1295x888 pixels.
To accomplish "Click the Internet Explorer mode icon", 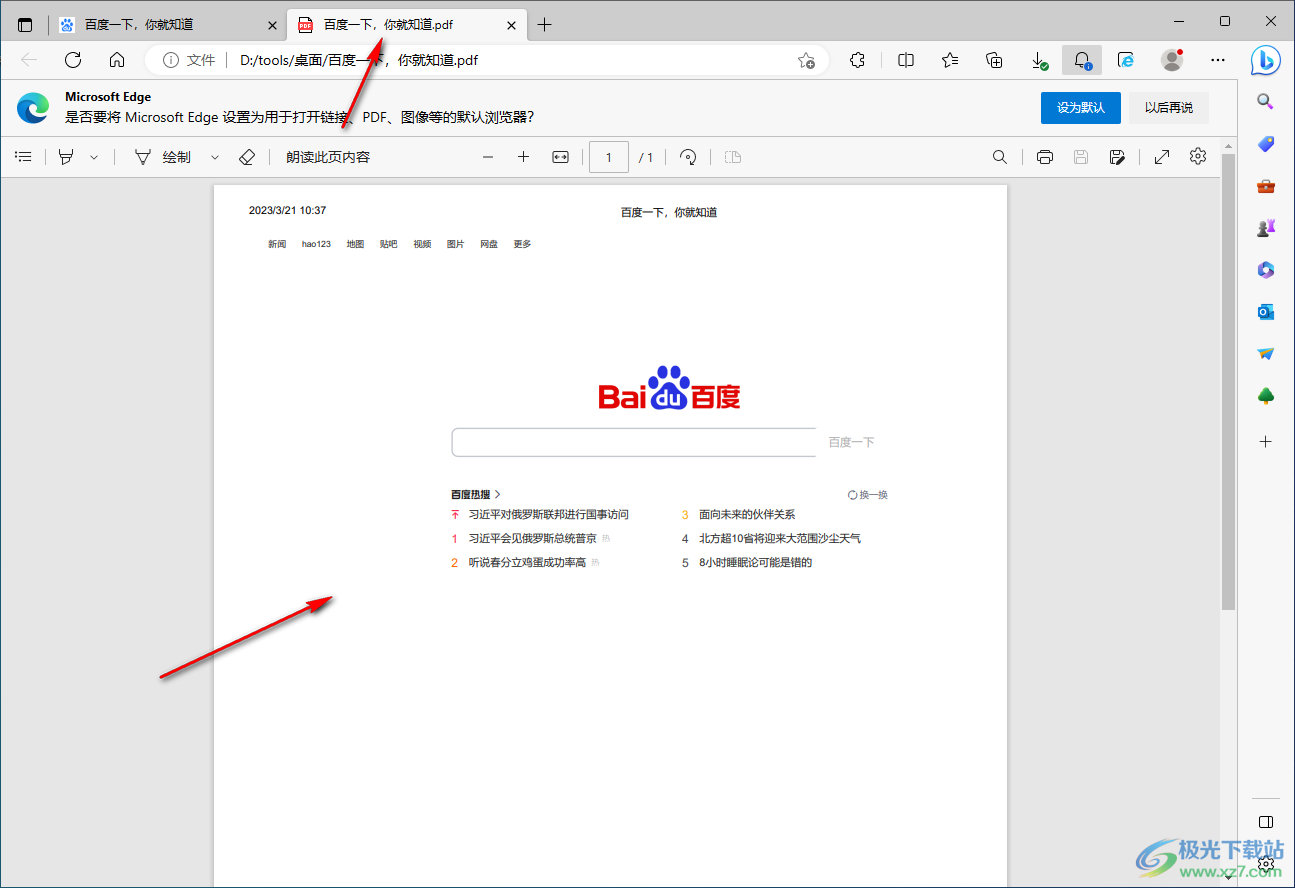I will coord(1126,60).
